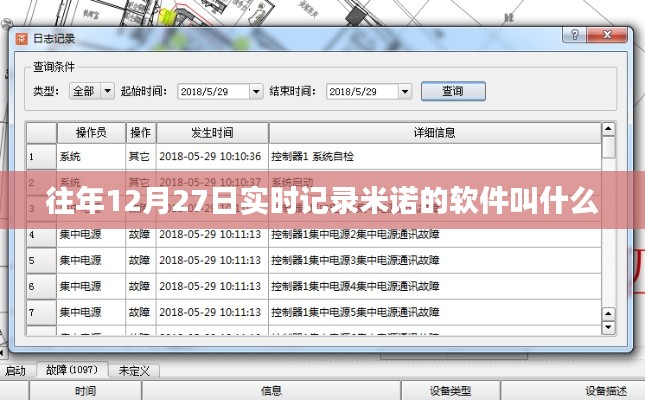Click the 发生时间 column header
This screenshot has width=645, height=400.
point(211,133)
